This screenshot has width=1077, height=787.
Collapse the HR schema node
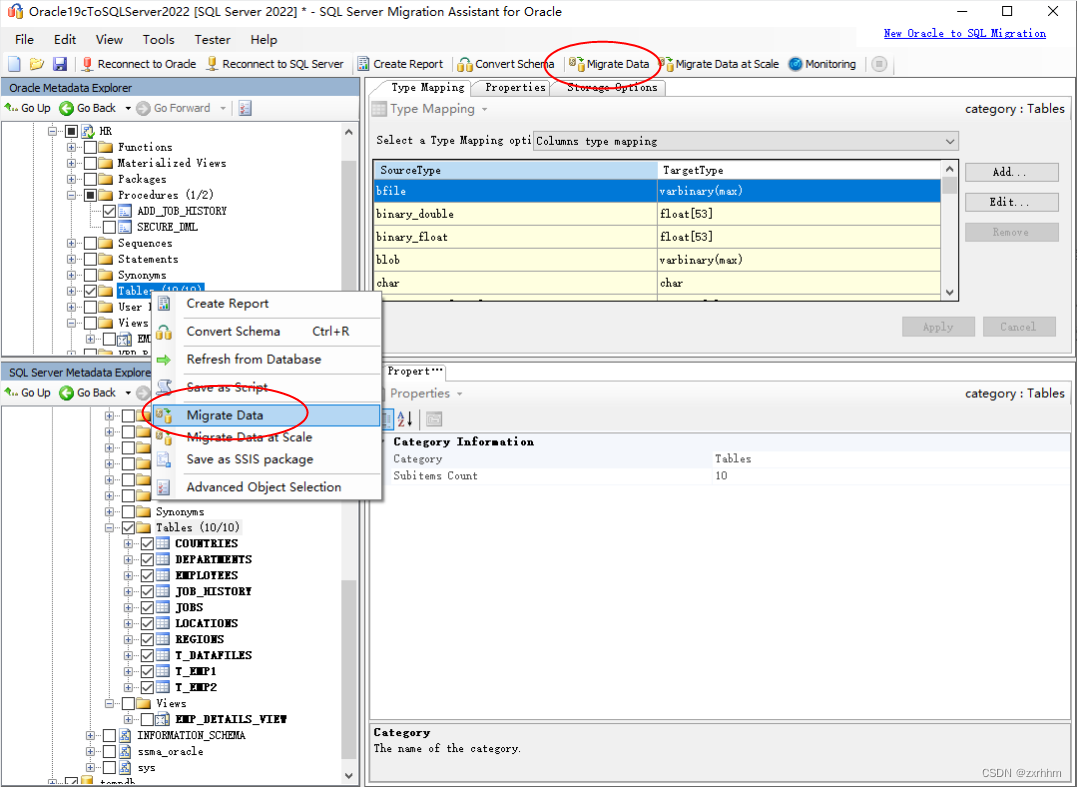(52, 131)
